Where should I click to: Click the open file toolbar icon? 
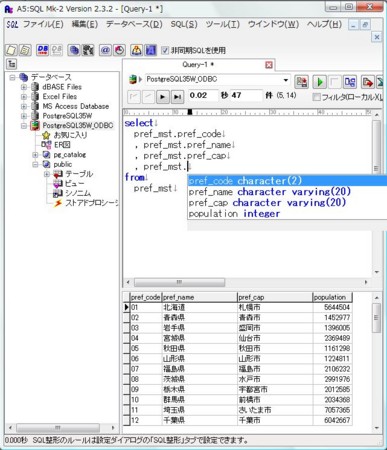[25, 50]
